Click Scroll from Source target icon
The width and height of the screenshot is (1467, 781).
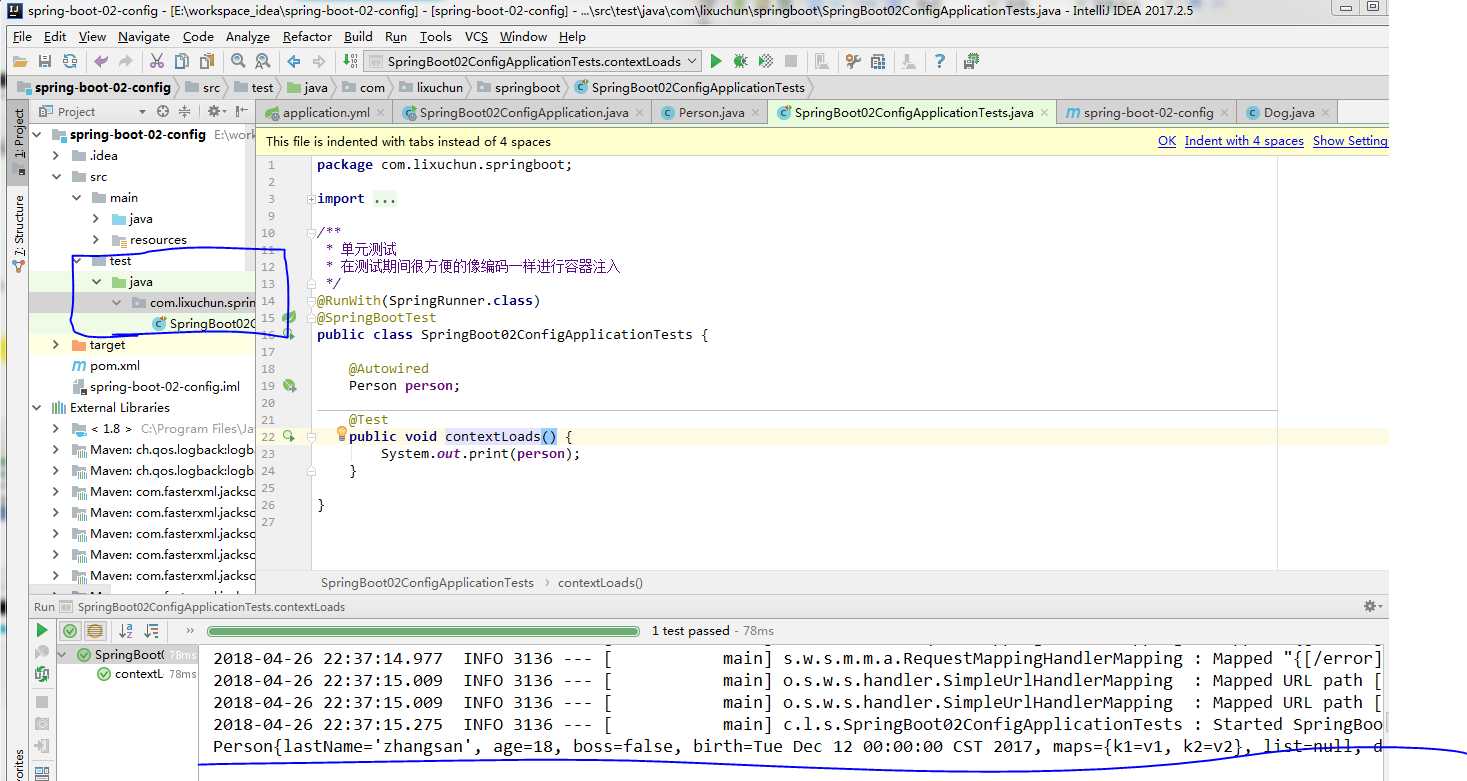pos(163,112)
